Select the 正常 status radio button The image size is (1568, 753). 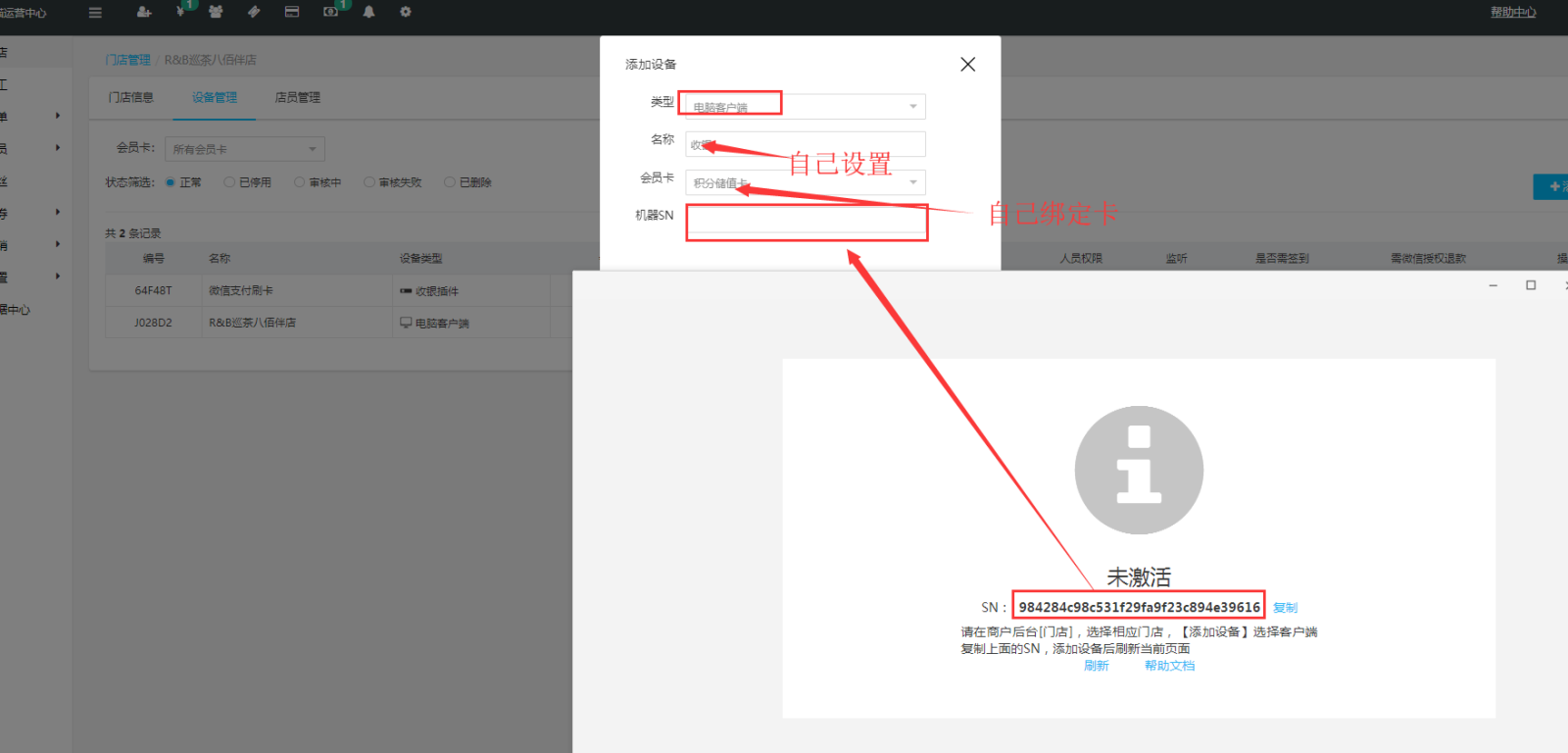(x=171, y=182)
